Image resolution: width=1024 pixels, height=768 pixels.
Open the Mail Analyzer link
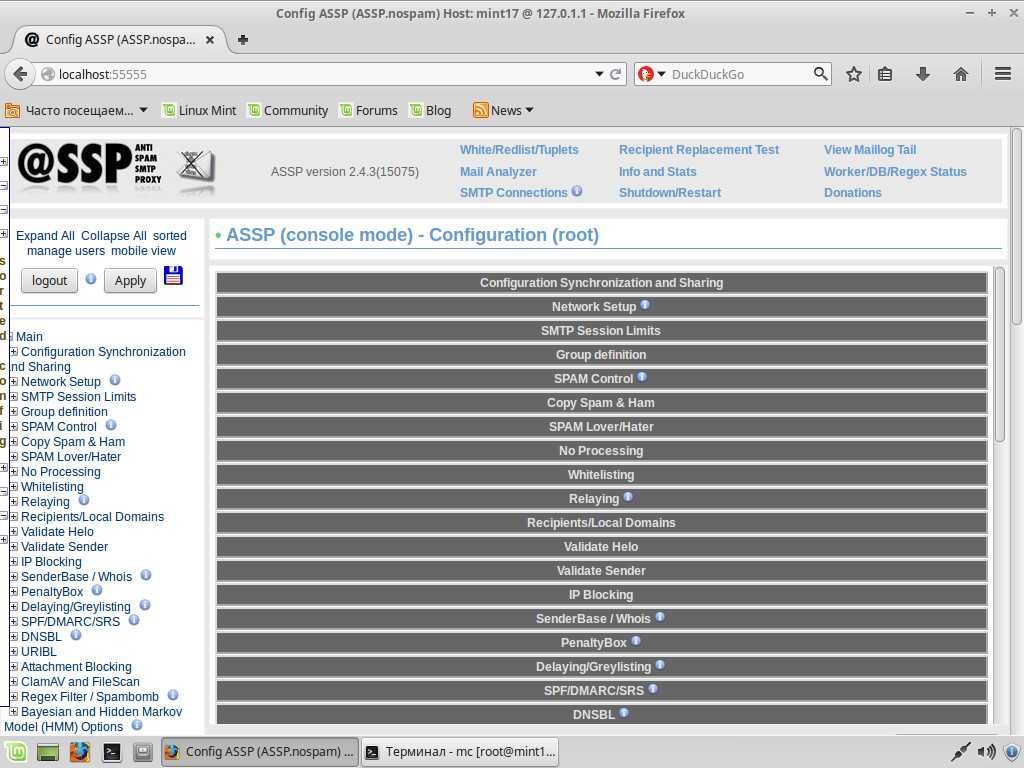pyautogui.click(x=498, y=171)
